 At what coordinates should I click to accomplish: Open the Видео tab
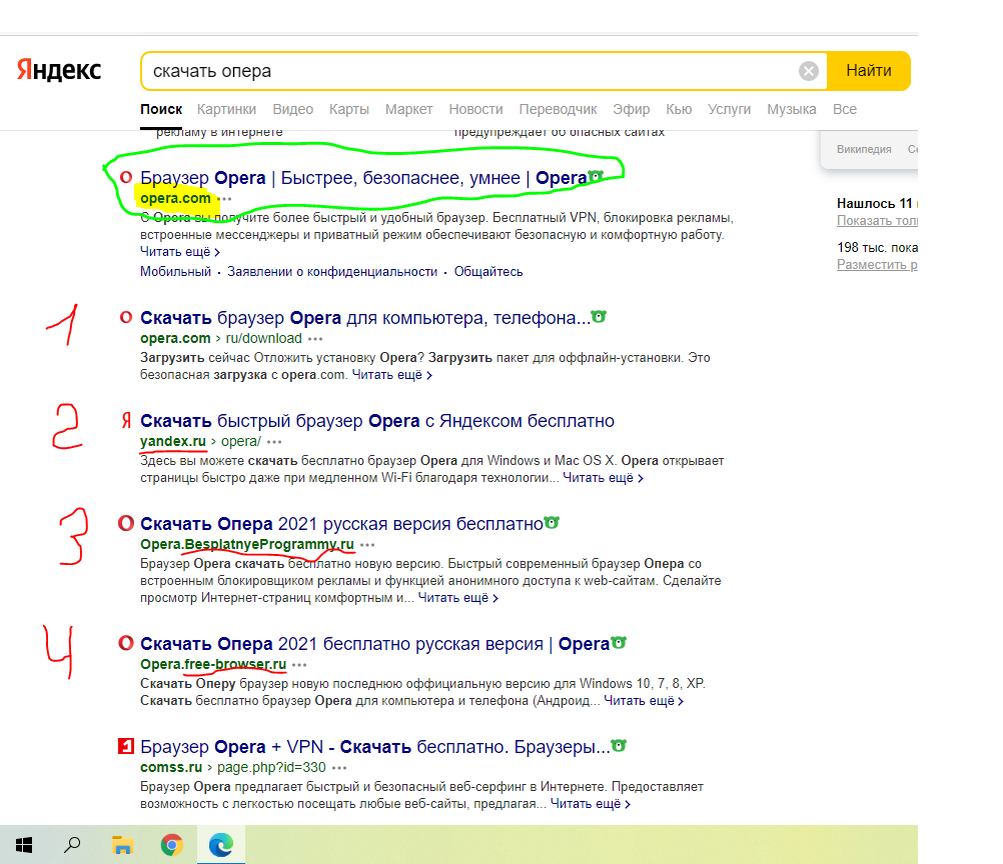293,109
